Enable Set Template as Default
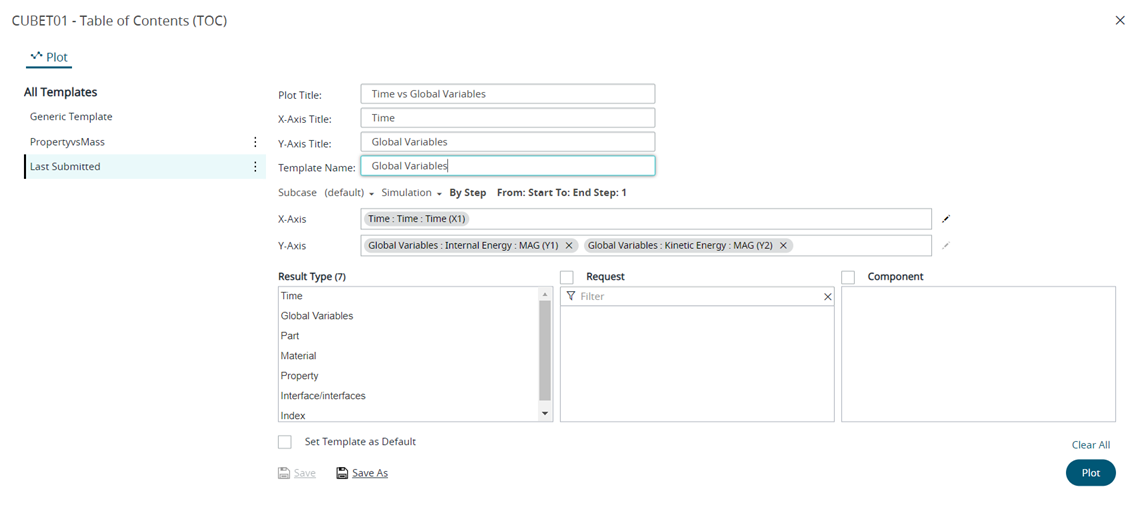Screen dimensions: 1140x509 pos(285,442)
